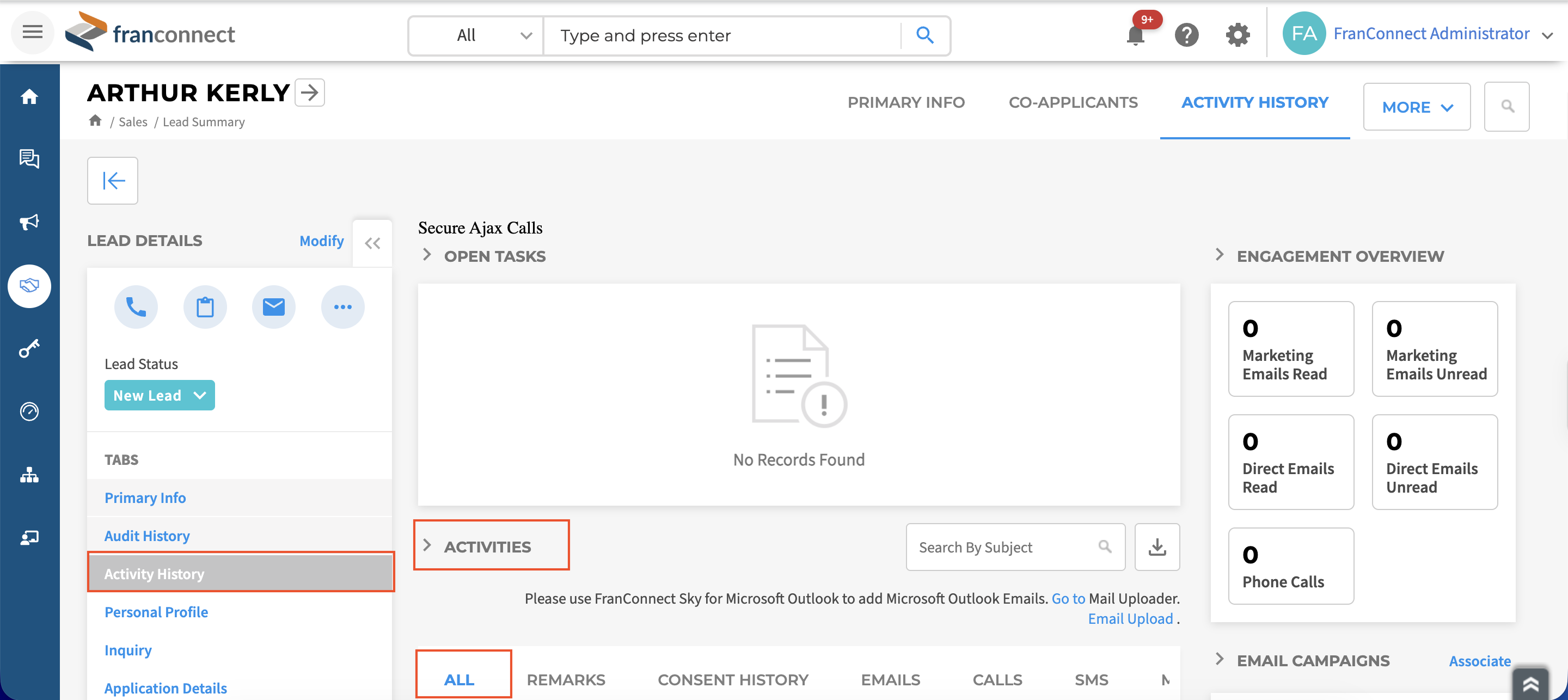Expand the Activities section
Image resolution: width=1568 pixels, height=700 pixels.
[x=427, y=546]
